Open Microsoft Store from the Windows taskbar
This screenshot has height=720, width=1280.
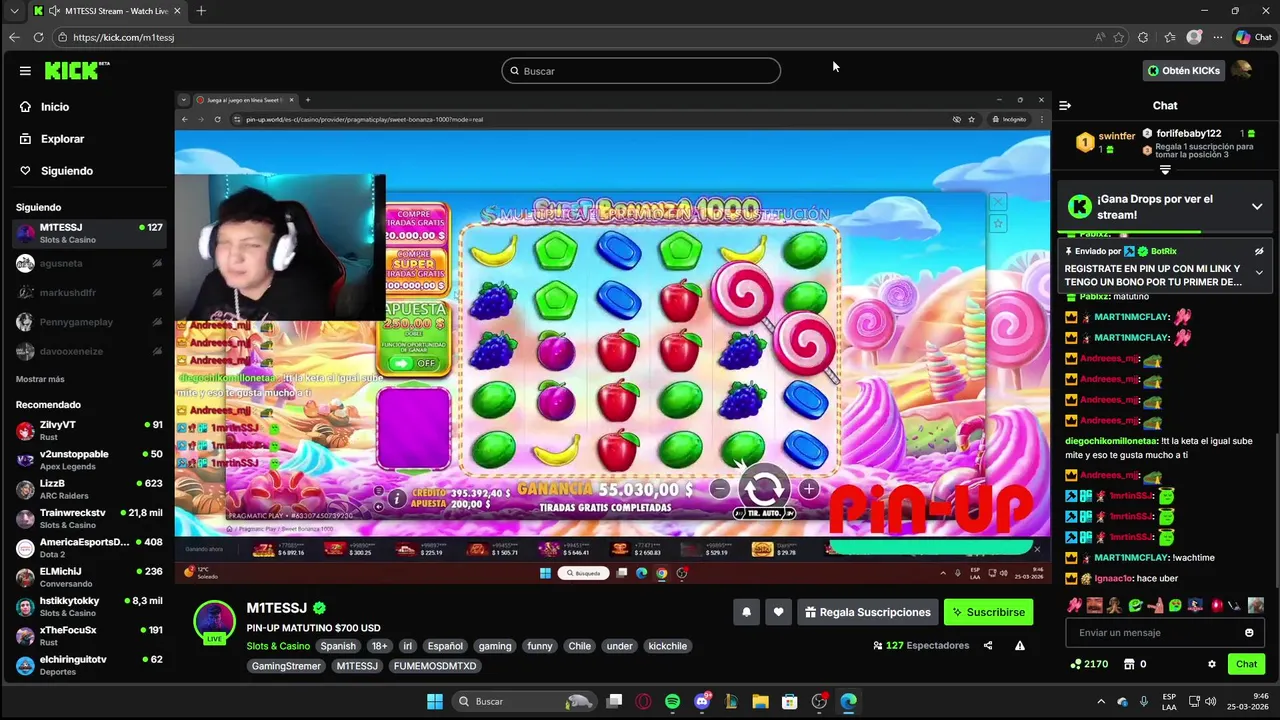tap(789, 701)
